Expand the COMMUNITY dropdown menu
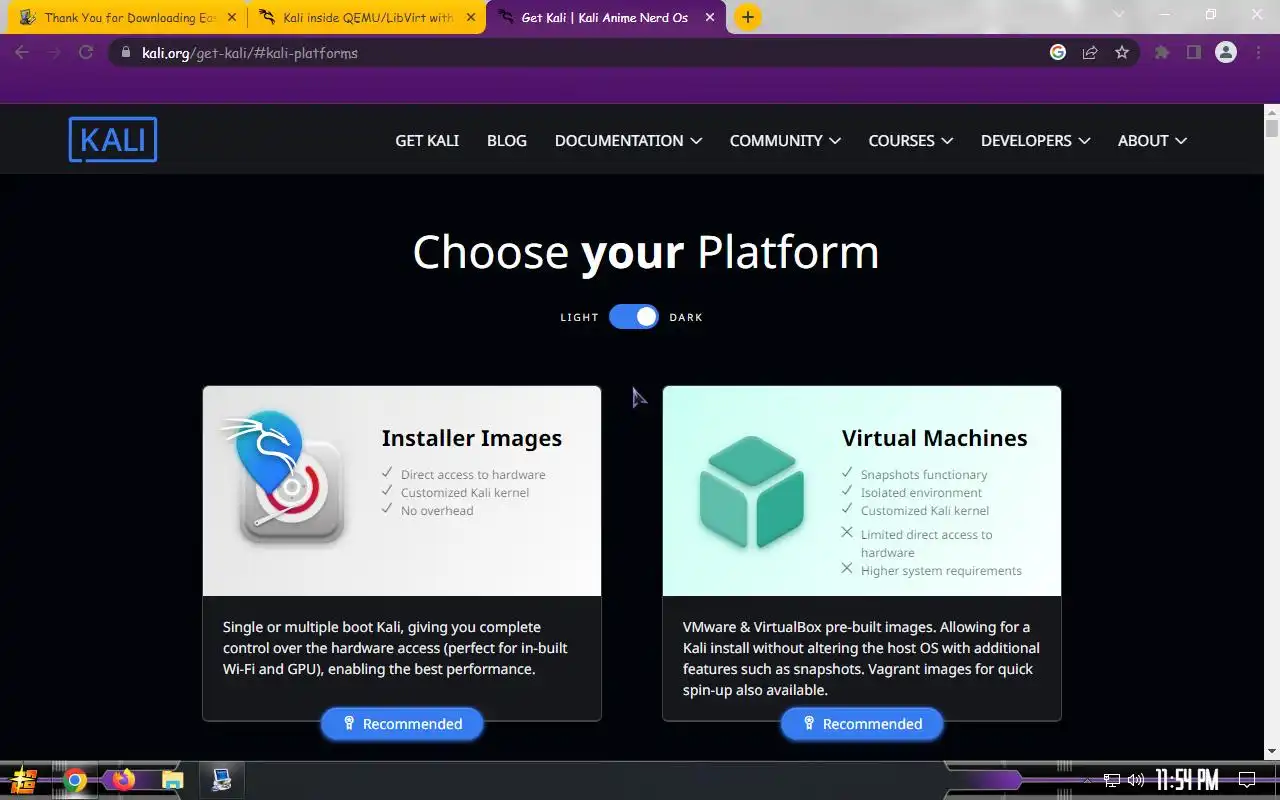 785,141
